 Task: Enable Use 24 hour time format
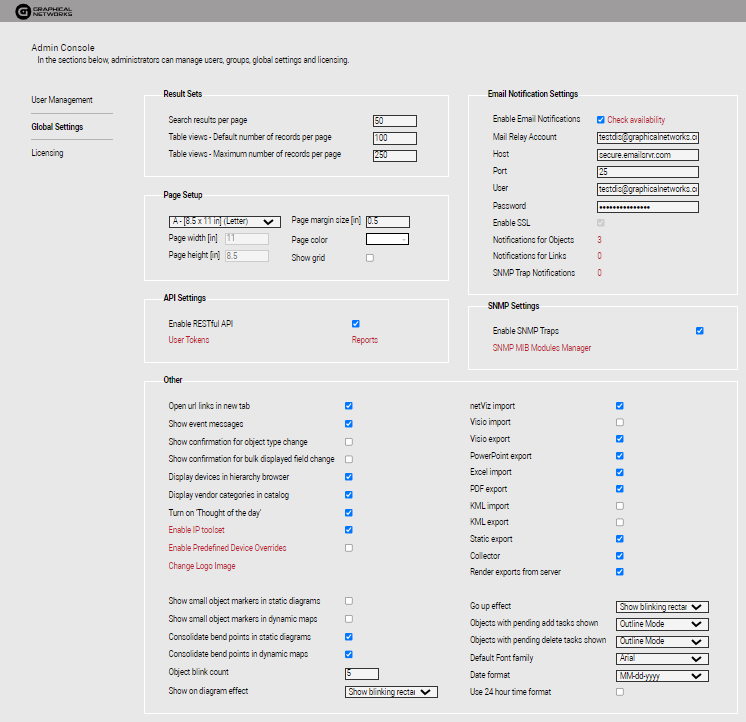620,692
